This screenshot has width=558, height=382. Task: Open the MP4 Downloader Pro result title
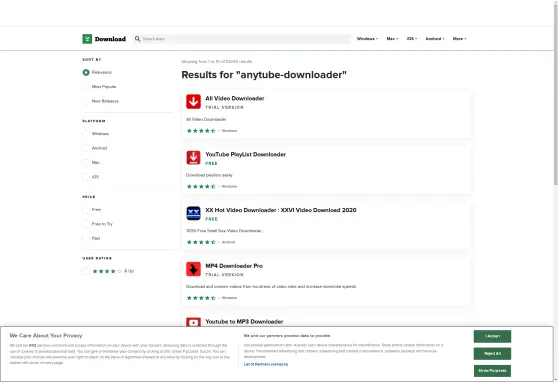tap(234, 266)
